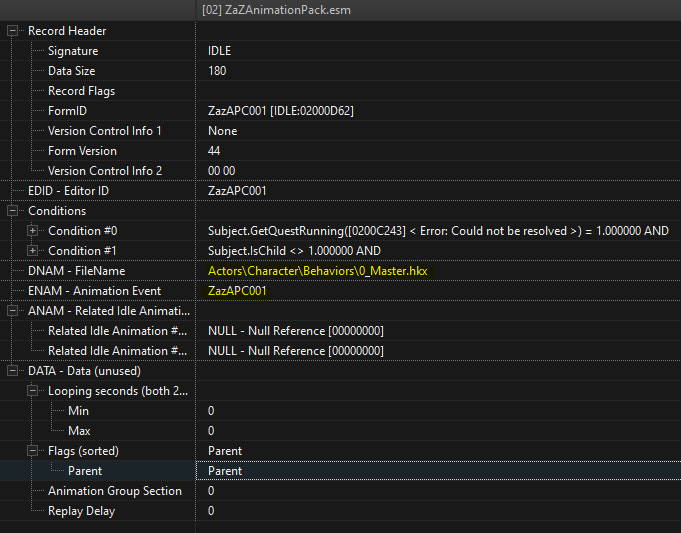
Task: Click second NULL - Null Reference value
Action: pyautogui.click(x=296, y=351)
